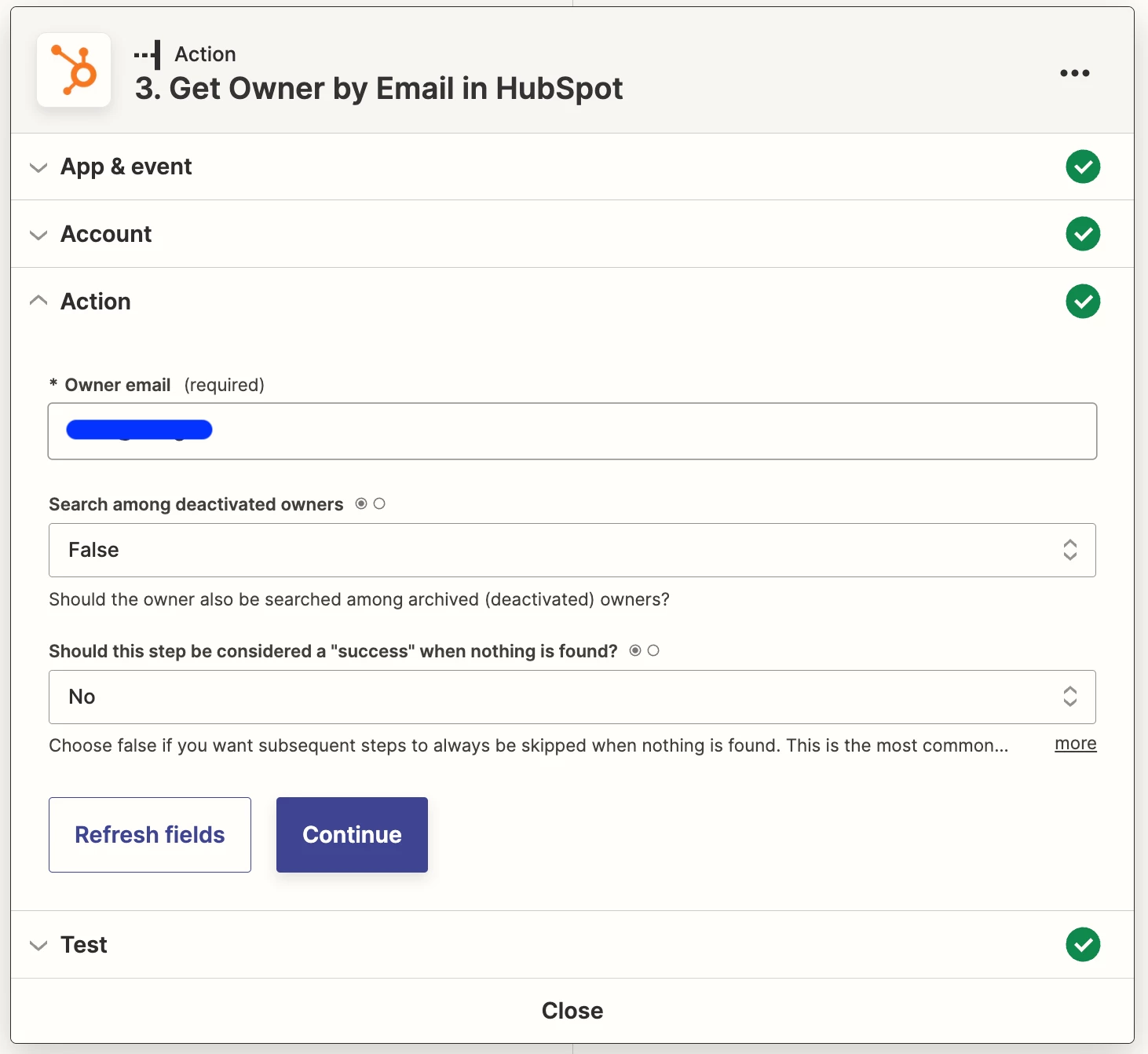Click the more link to expand description
The height and width of the screenshot is (1054, 1148).
[1076, 744]
